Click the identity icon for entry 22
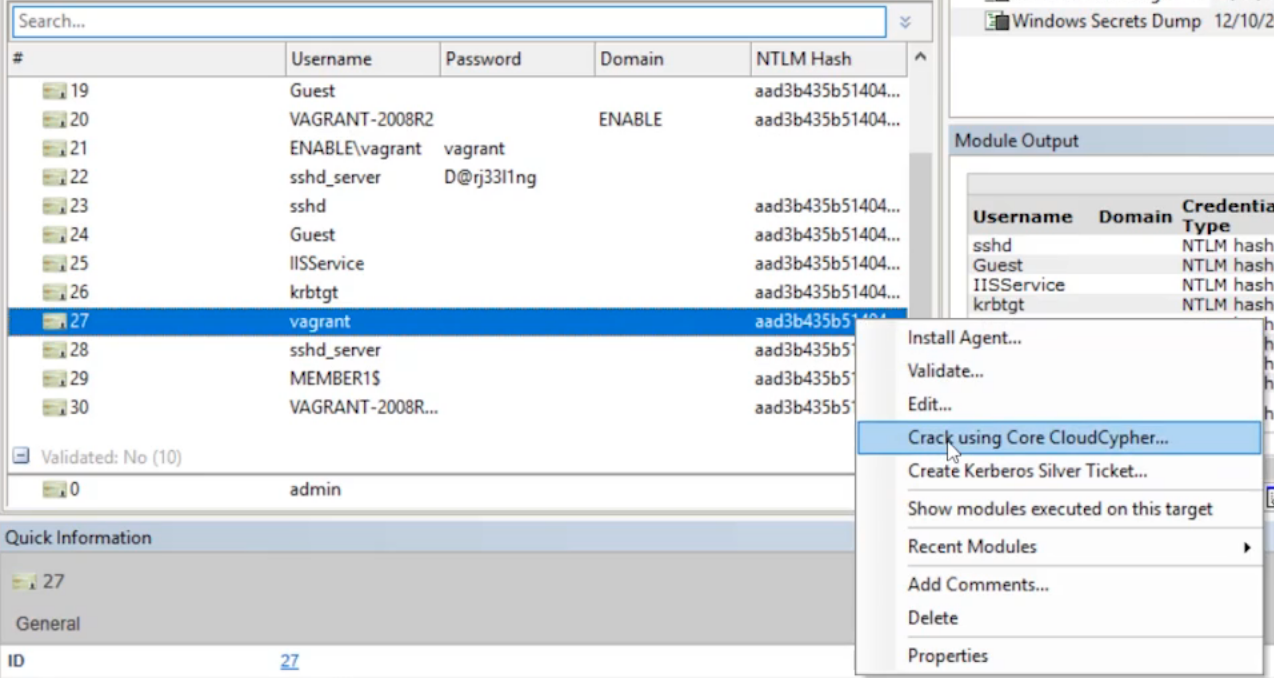The height and width of the screenshot is (678, 1274). (x=54, y=178)
